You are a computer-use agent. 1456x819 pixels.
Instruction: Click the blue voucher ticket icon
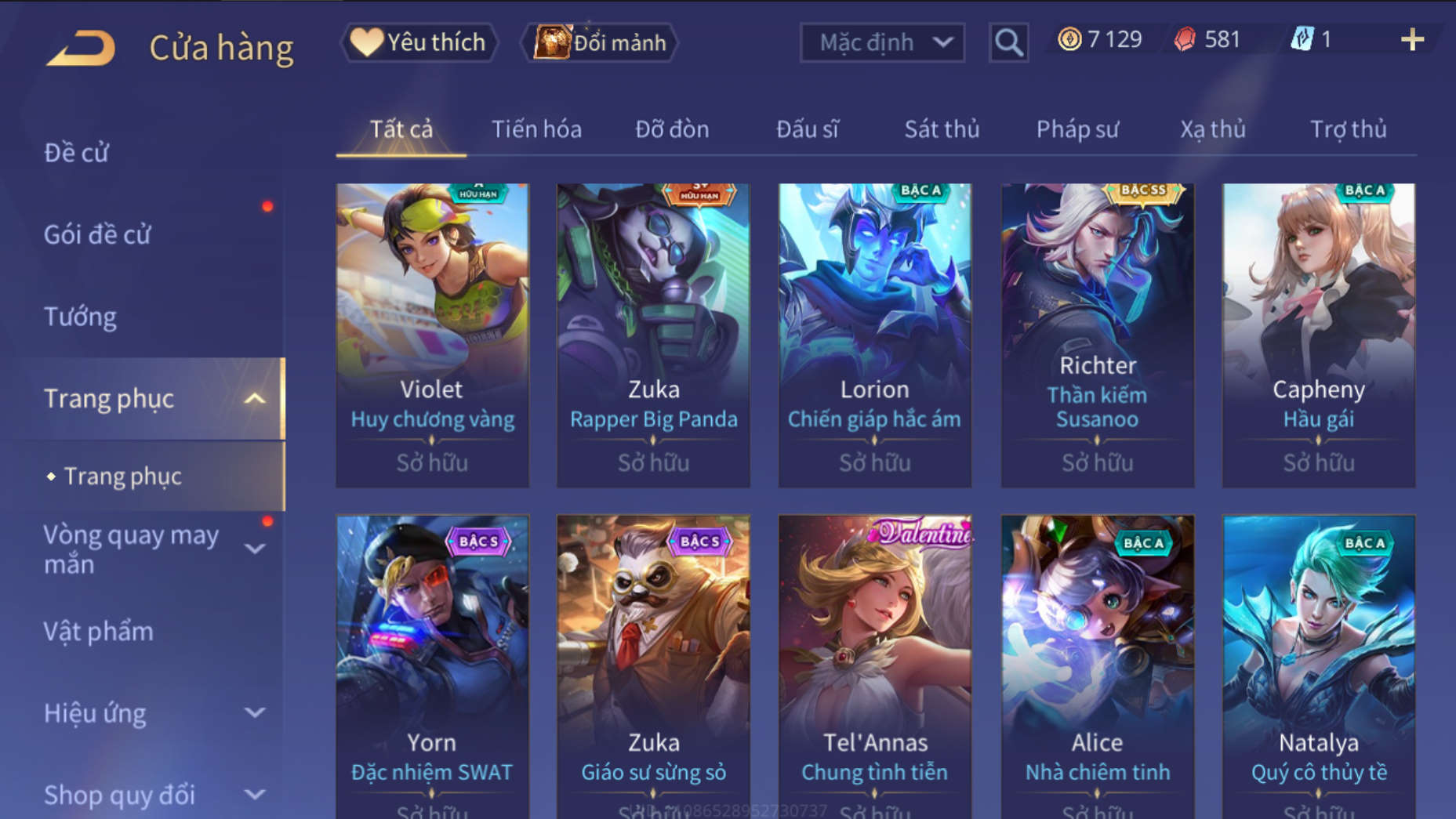click(1302, 39)
